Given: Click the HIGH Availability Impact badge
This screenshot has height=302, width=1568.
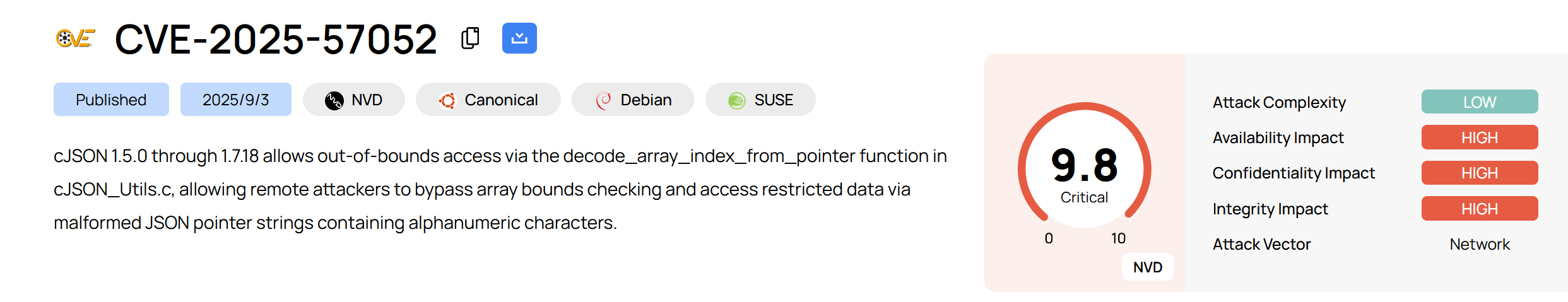Looking at the screenshot, I should (x=1479, y=137).
